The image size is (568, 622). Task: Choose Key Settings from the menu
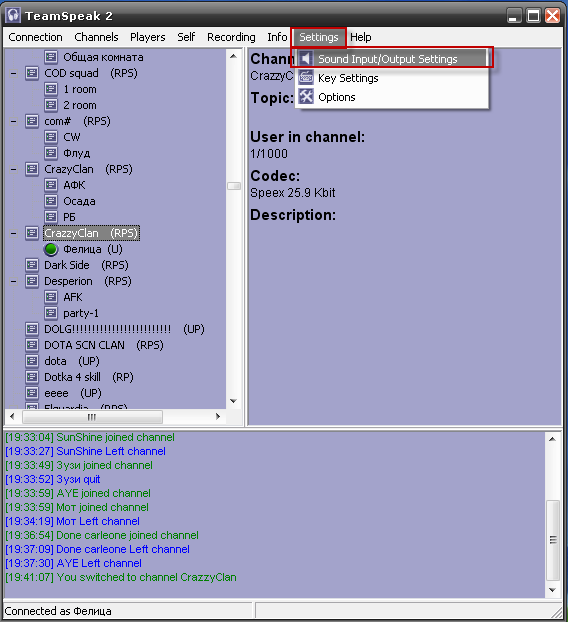tap(392, 78)
